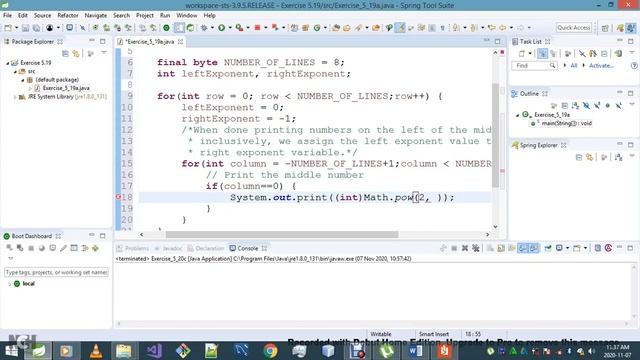
Task: Click the Boot Dashboard tag filter field
Action: coord(56,272)
